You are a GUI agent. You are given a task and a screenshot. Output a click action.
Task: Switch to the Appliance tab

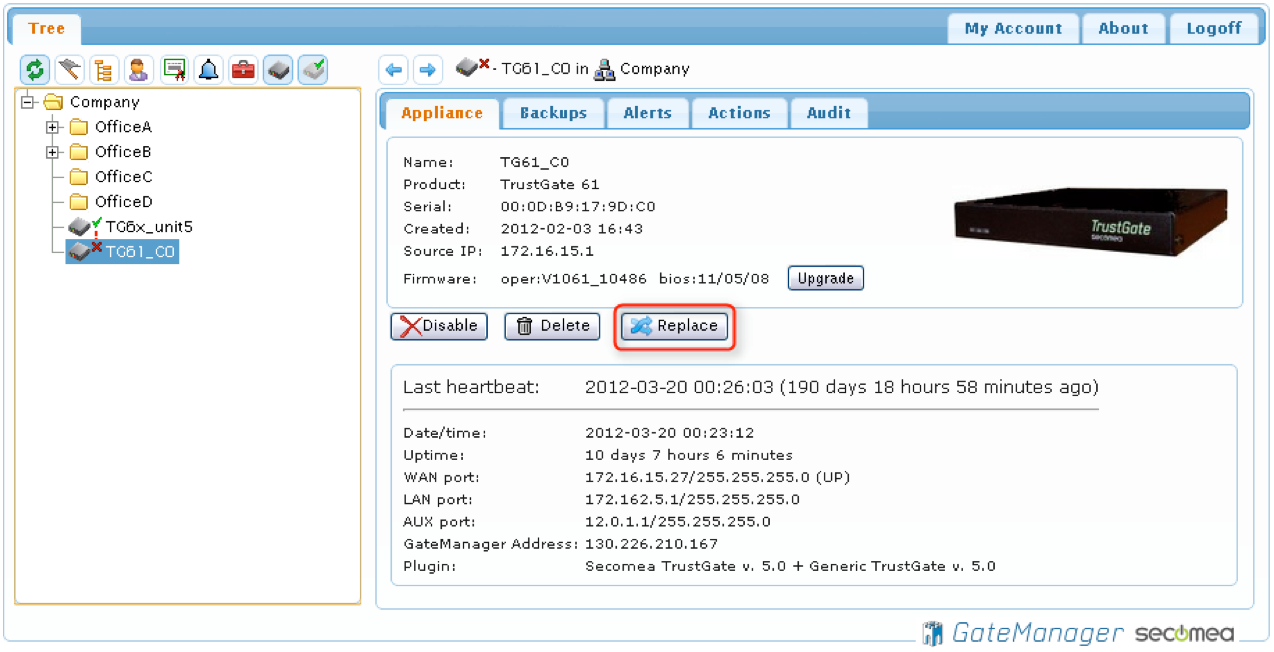click(442, 113)
